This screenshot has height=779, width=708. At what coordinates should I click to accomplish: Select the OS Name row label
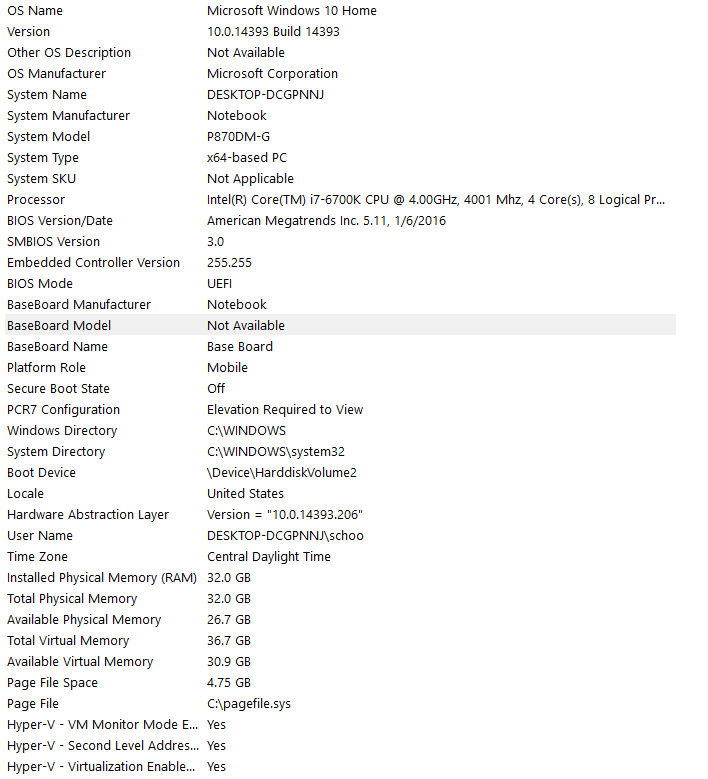(35, 10)
